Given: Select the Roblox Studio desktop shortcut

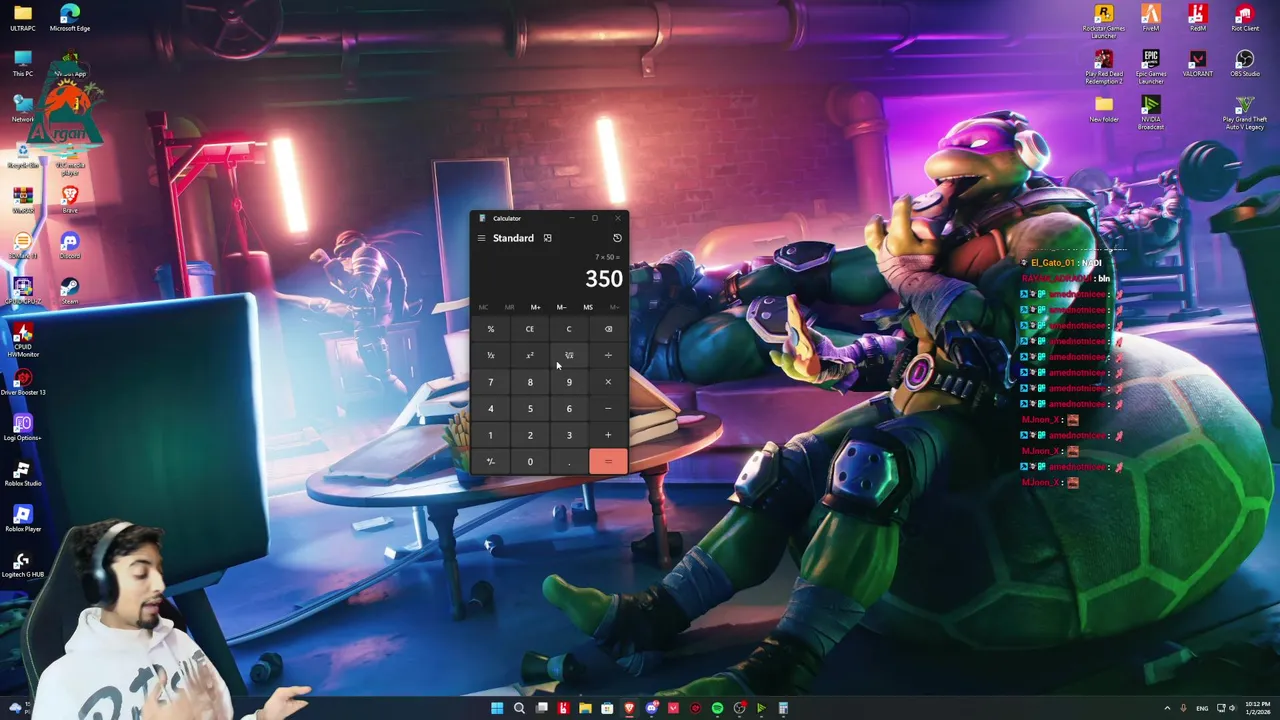Looking at the screenshot, I should point(22,474).
